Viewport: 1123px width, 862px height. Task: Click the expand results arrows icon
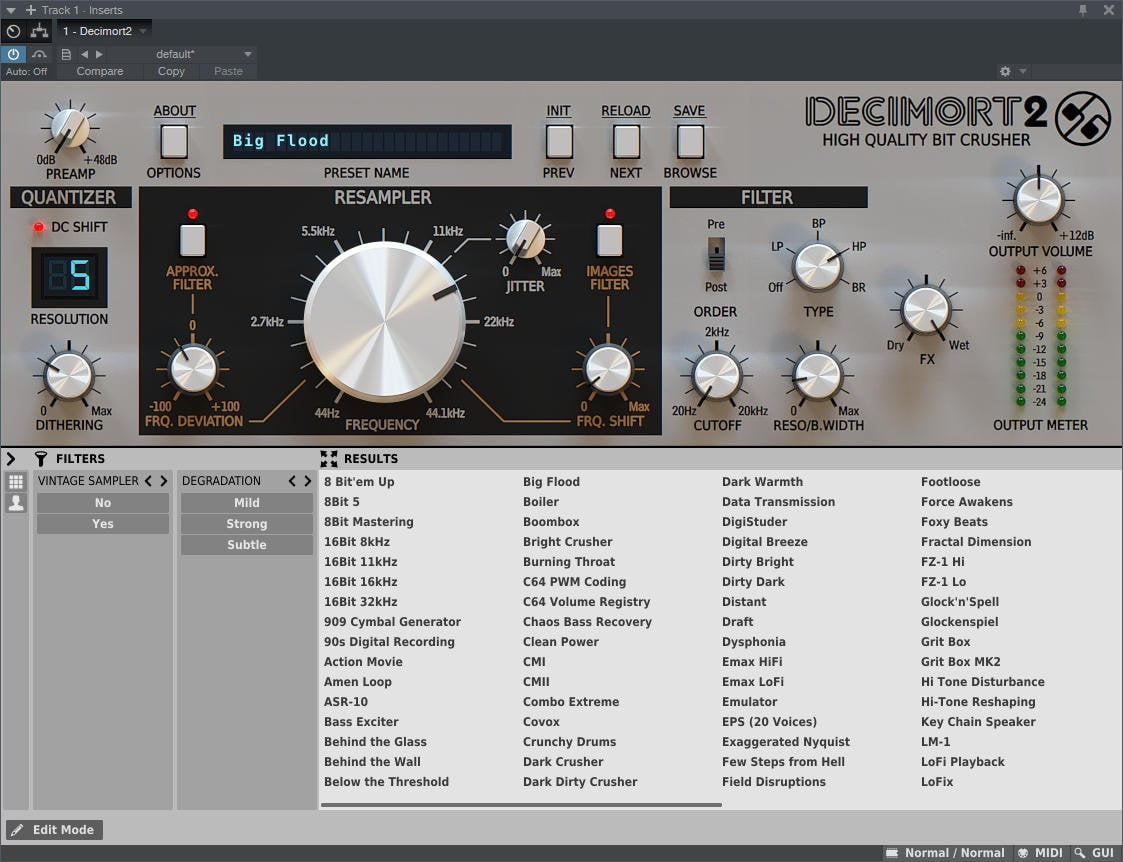[329, 459]
